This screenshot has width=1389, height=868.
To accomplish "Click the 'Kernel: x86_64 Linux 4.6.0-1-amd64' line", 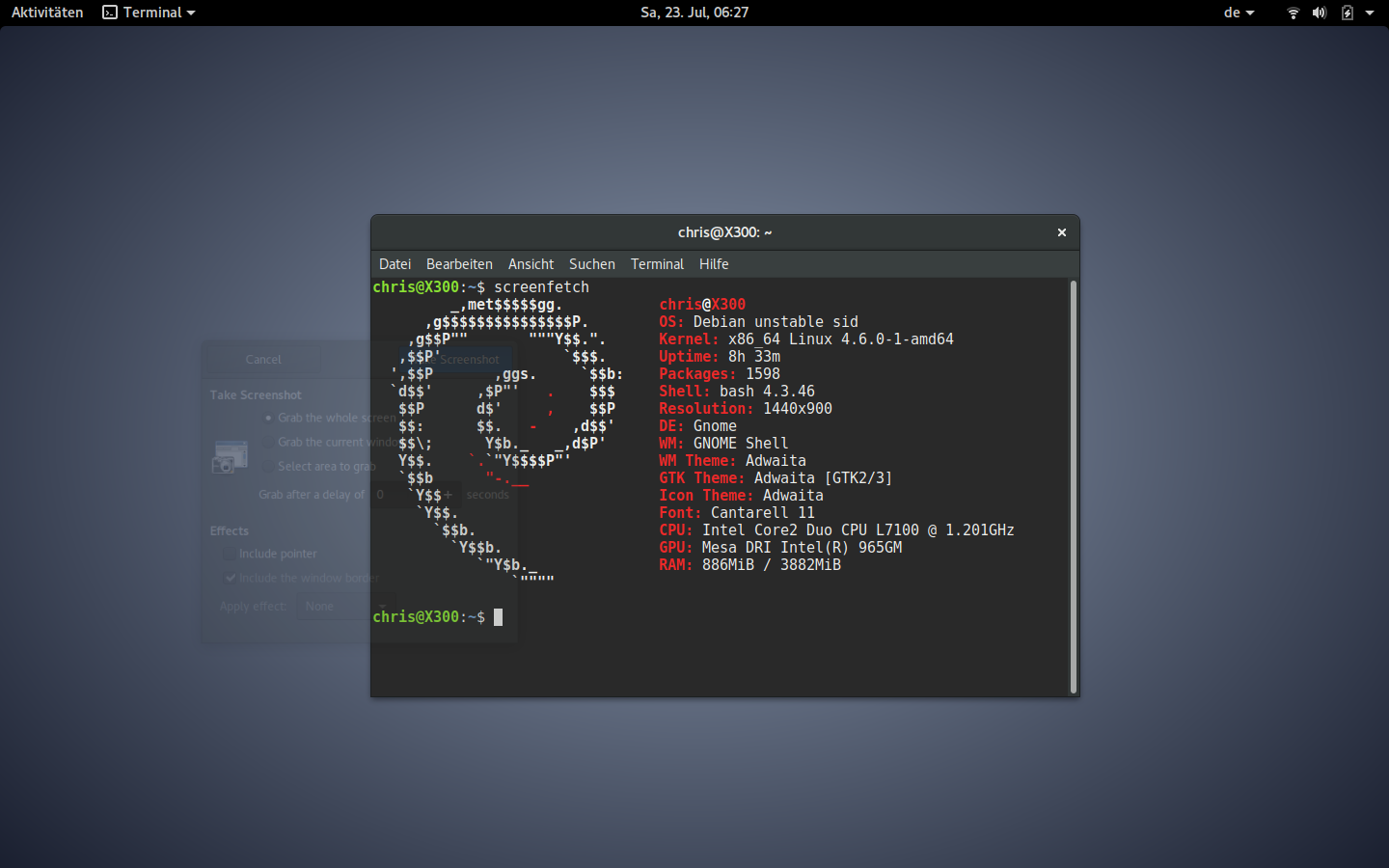I will [x=806, y=339].
